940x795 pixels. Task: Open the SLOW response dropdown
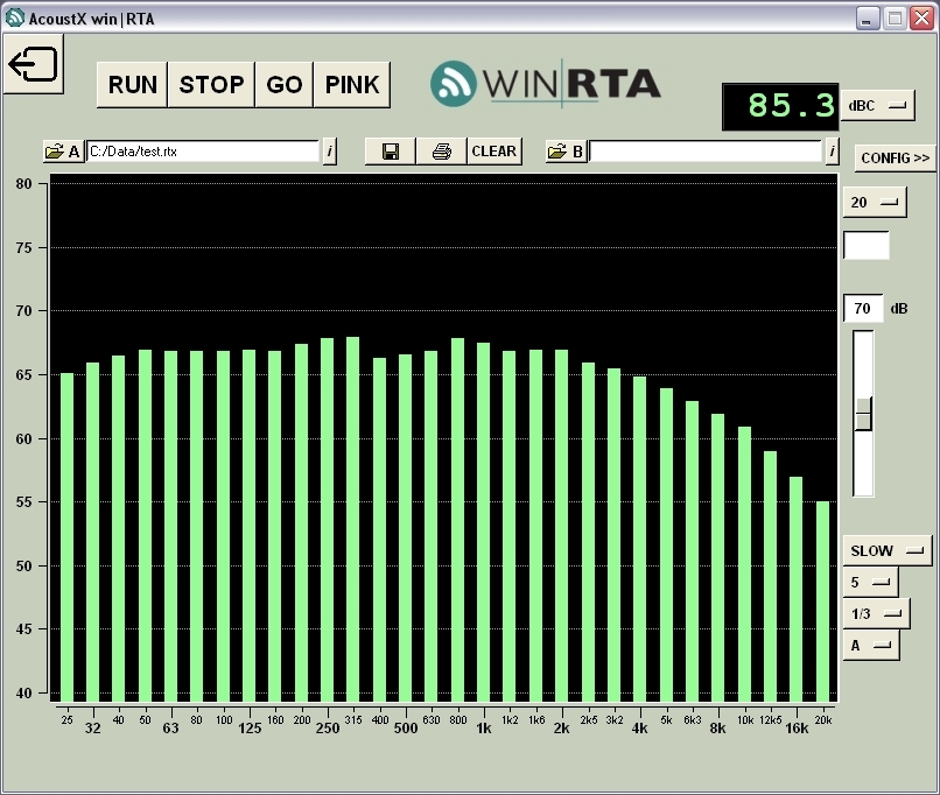(888, 550)
